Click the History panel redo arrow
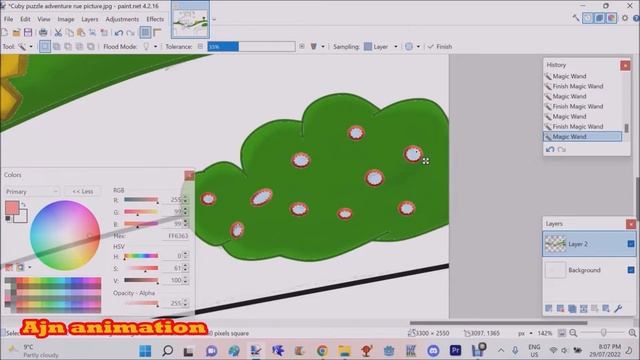Screen dimensions: 640x360 tap(562, 149)
